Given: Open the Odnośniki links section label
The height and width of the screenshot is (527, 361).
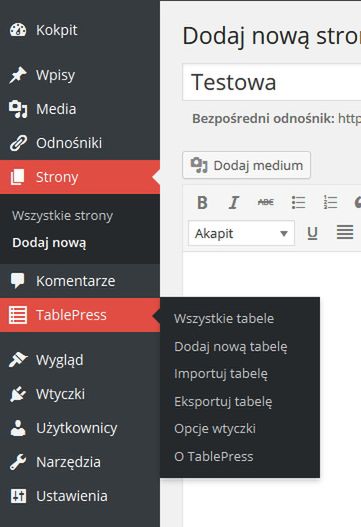Looking at the screenshot, I should [x=69, y=143].
